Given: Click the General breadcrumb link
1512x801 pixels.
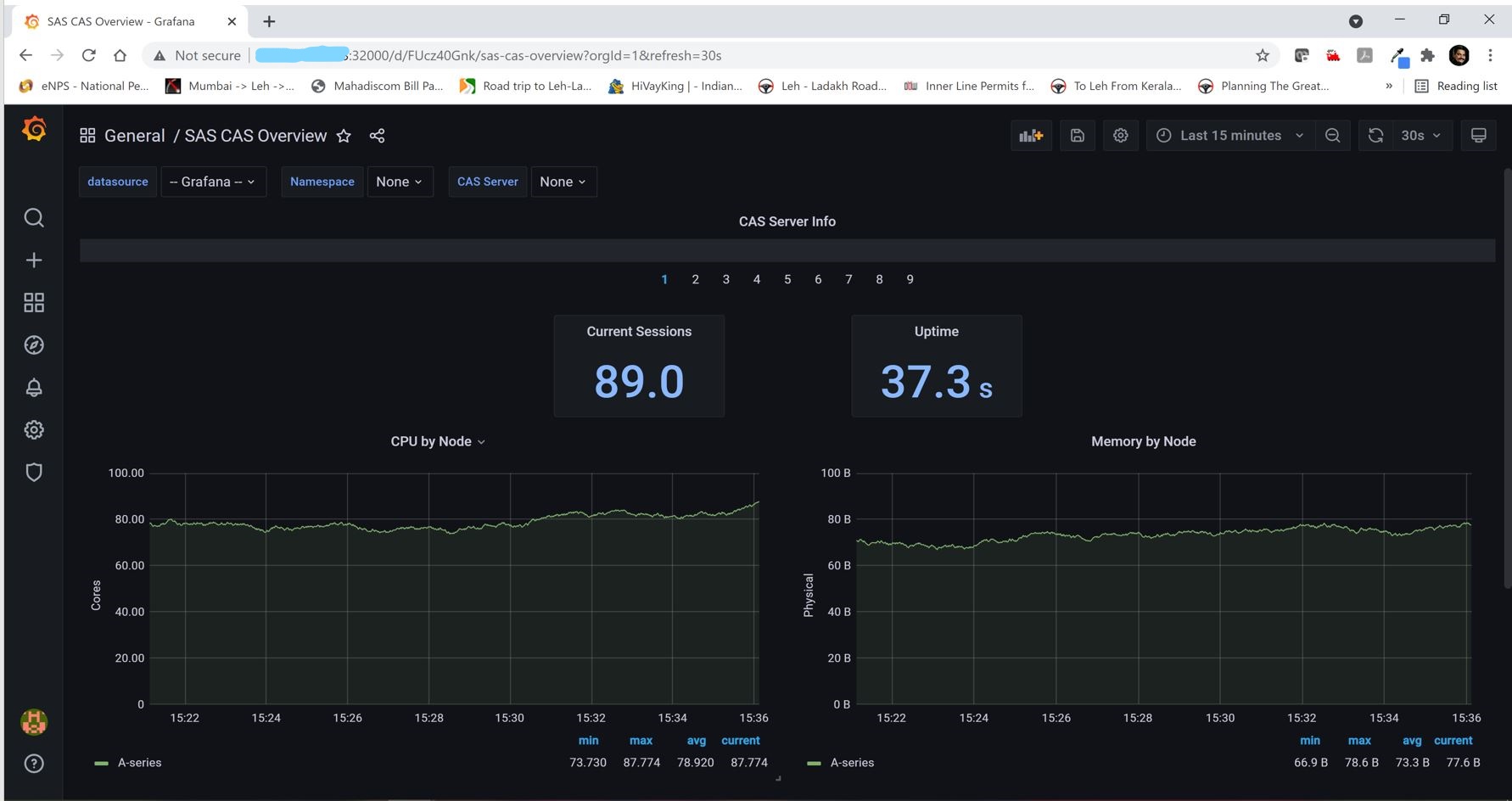Looking at the screenshot, I should 134,136.
